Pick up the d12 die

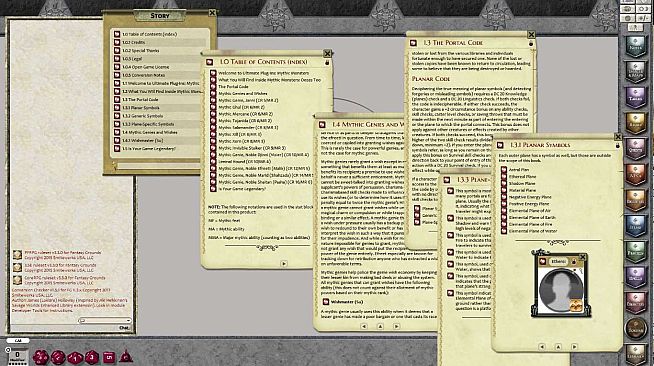click(58, 357)
